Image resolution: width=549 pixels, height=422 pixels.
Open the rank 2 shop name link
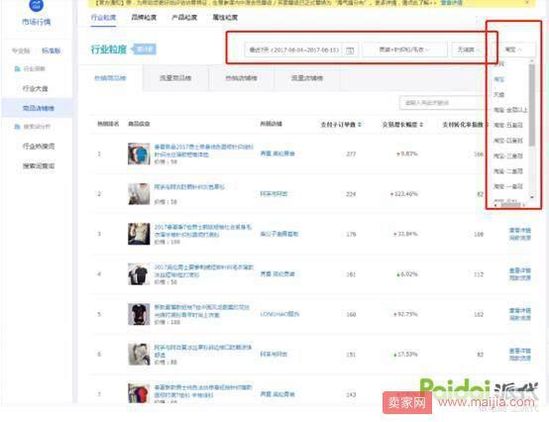[274, 194]
